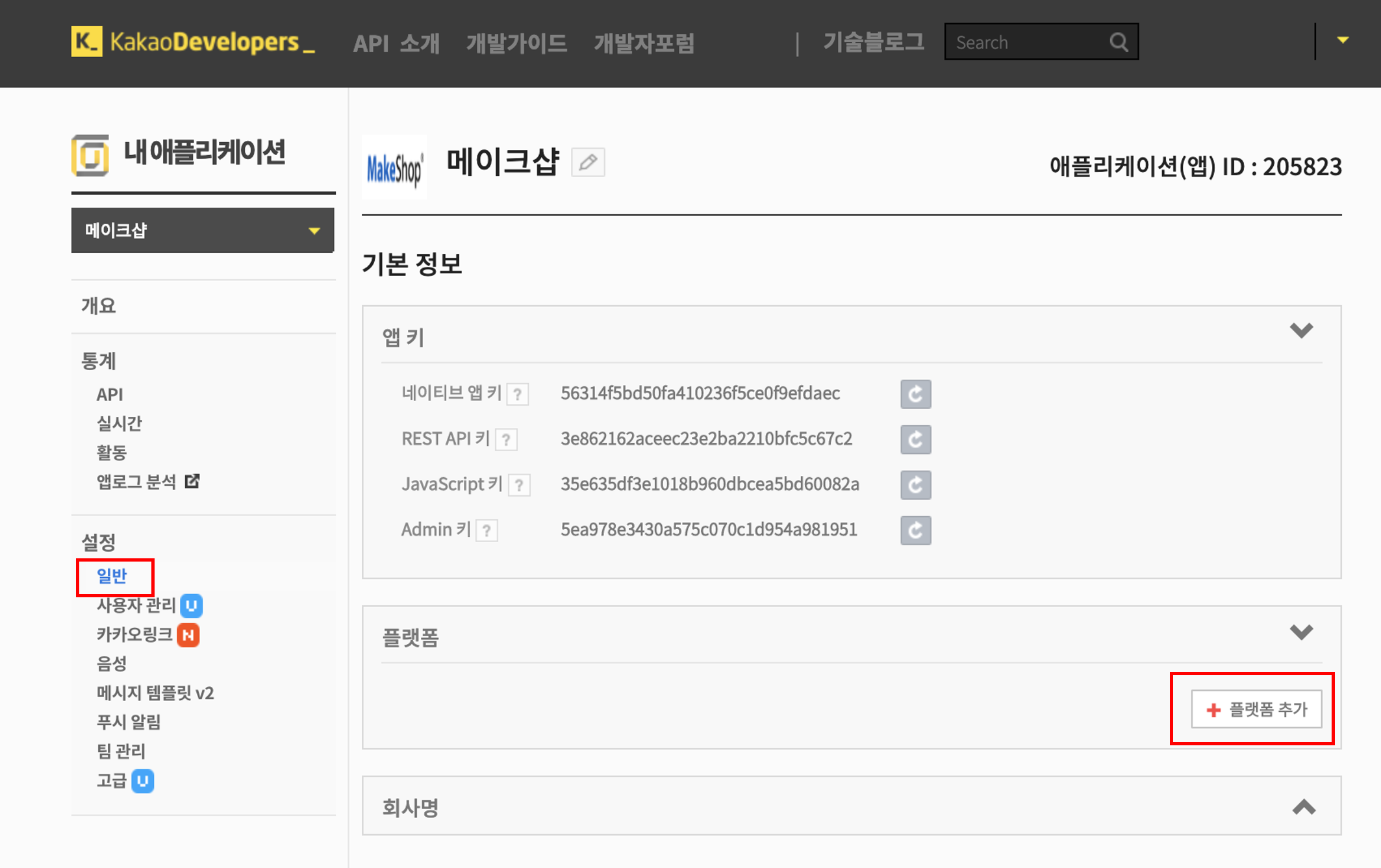Open the 개발가이드 menu

[x=516, y=43]
